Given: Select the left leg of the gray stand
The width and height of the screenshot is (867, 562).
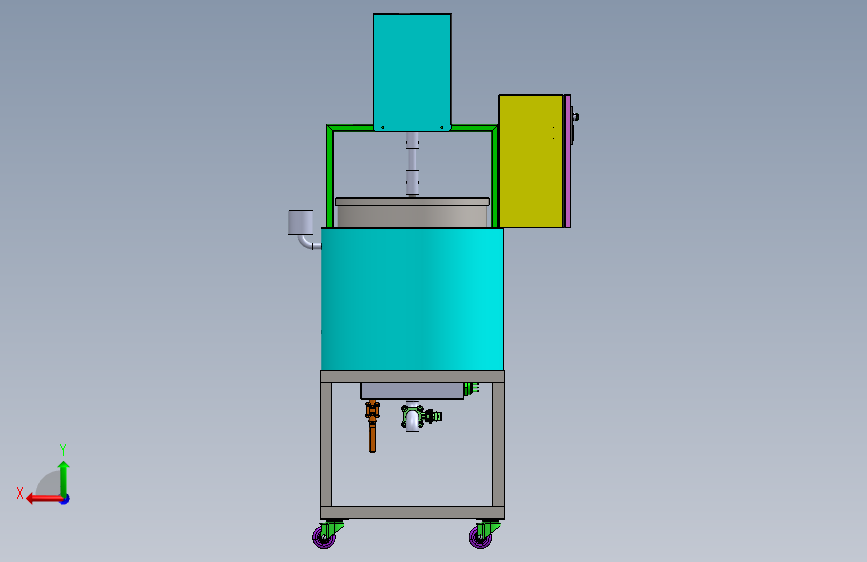Looking at the screenshot, I should [x=326, y=444].
